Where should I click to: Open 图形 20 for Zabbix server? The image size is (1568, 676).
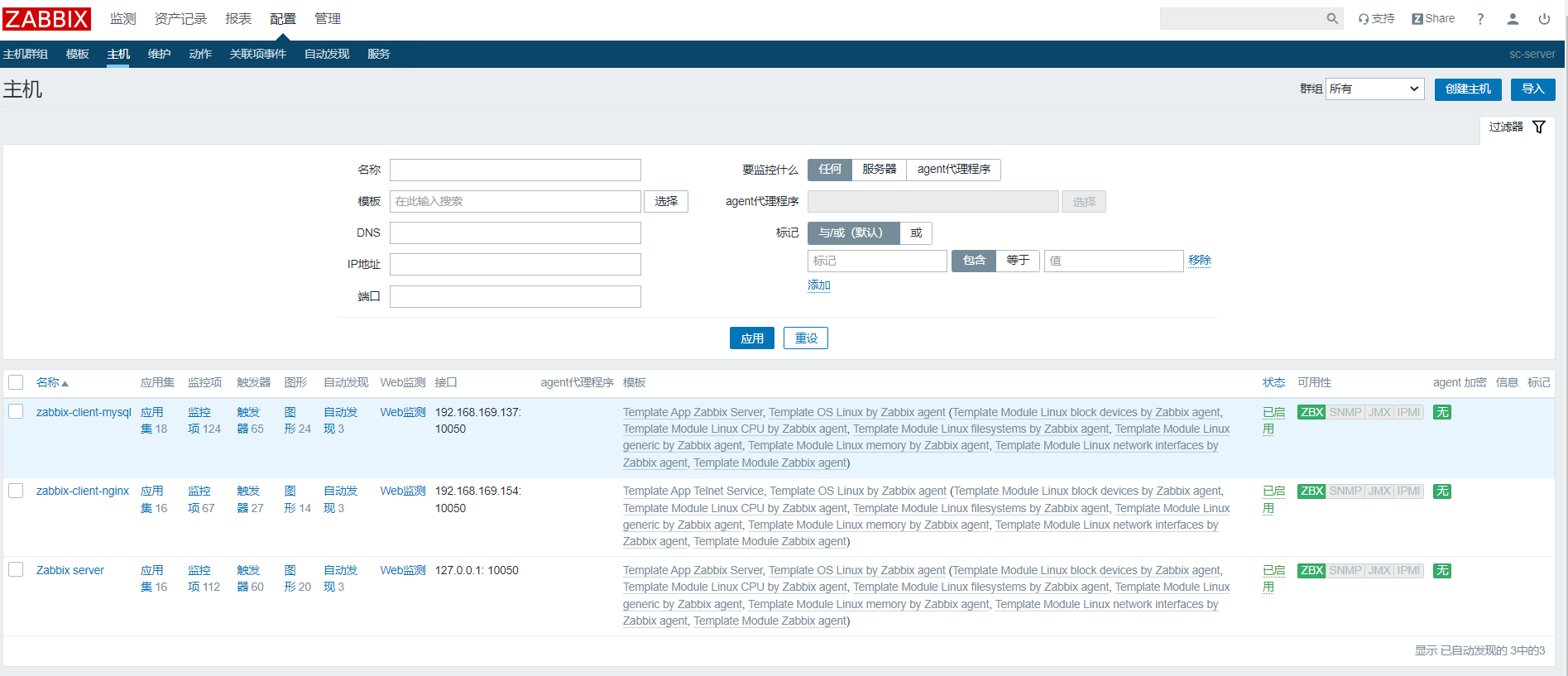tap(297, 578)
